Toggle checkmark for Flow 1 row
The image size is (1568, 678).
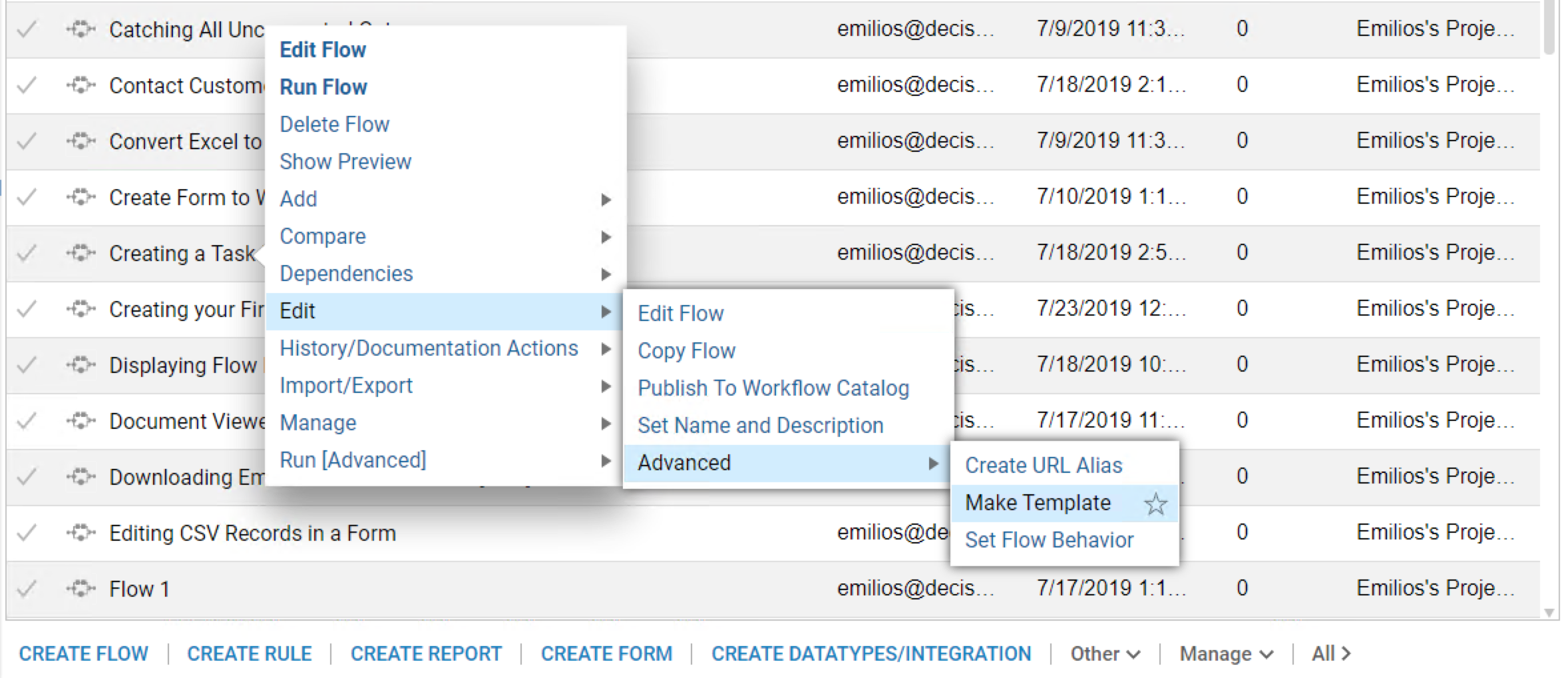tap(27, 589)
